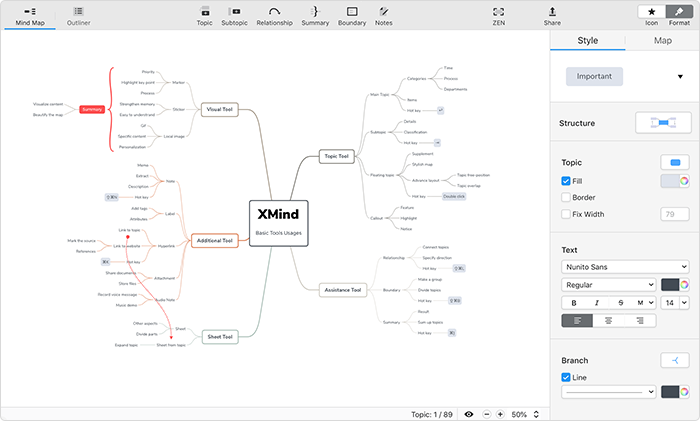Open the Topic shape picker
The width and height of the screenshot is (700, 421).
(675, 163)
